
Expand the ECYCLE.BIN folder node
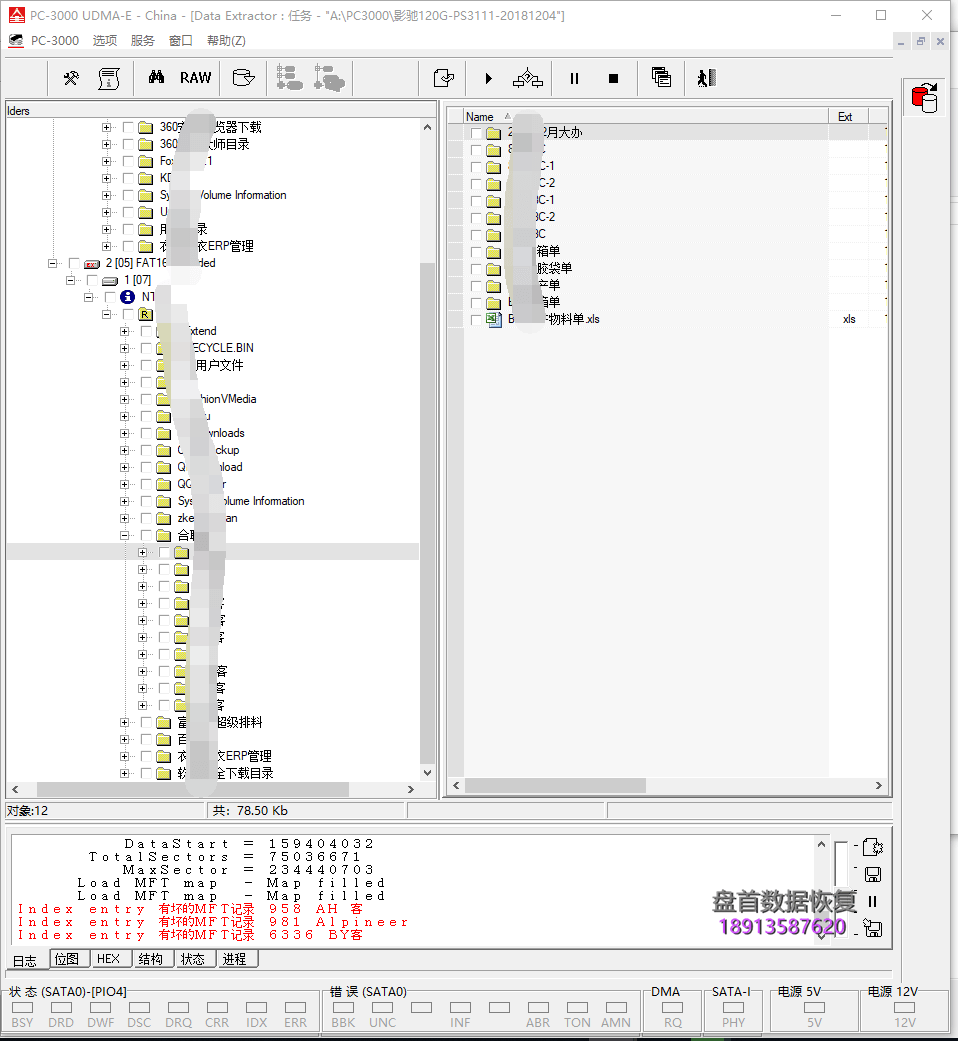point(124,348)
